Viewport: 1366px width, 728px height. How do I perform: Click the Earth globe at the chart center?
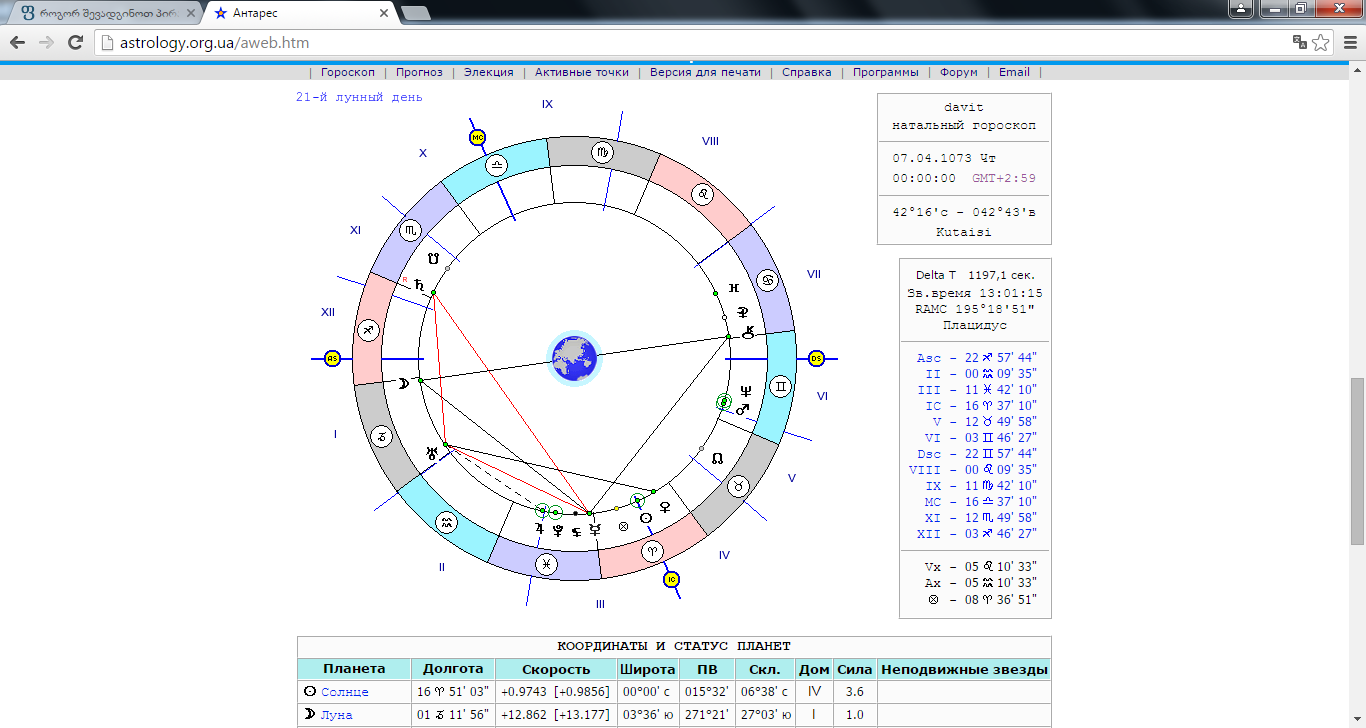click(x=574, y=358)
